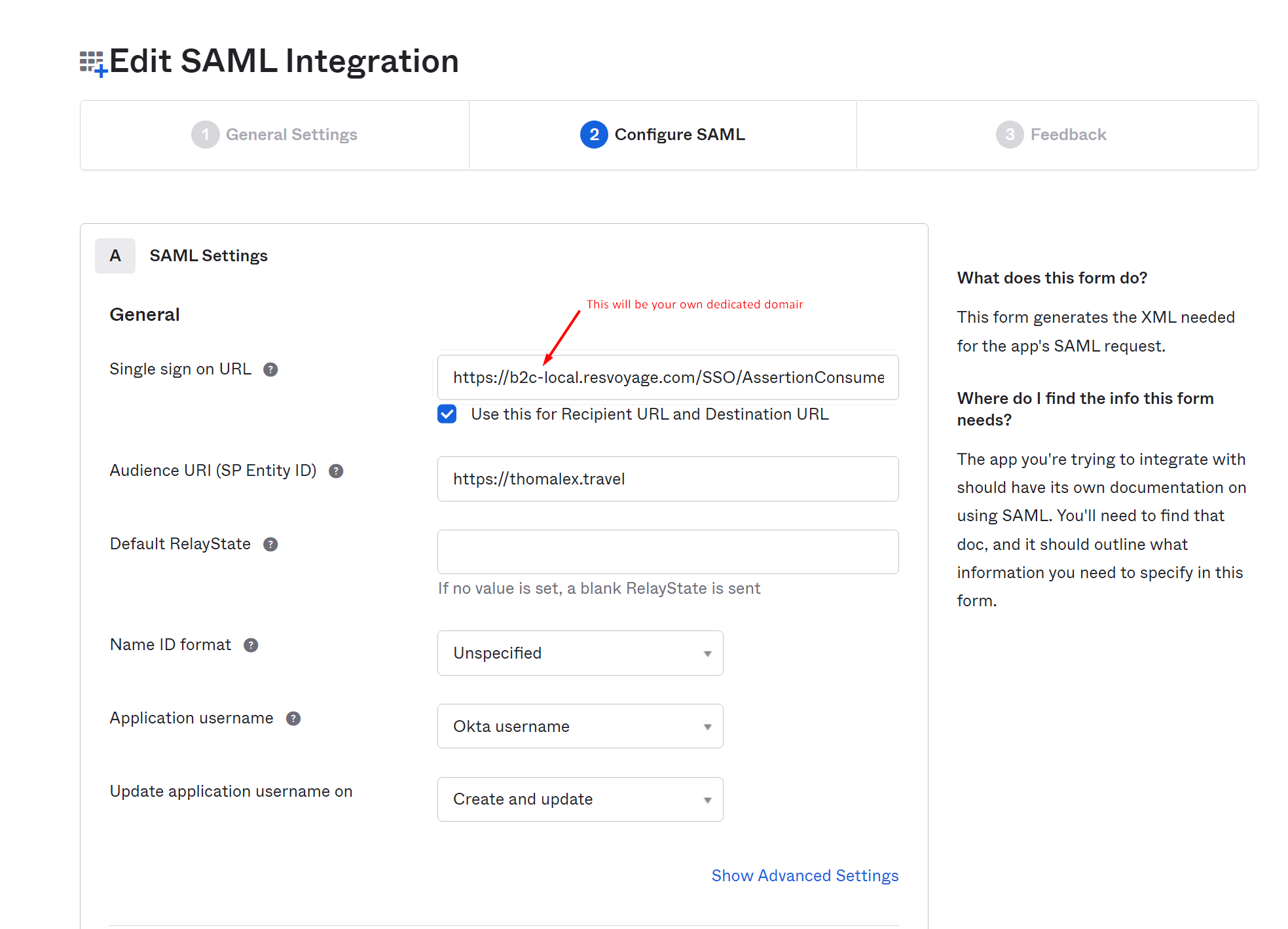Click the Audience URI input field
This screenshot has width=1288, height=929.
(667, 479)
